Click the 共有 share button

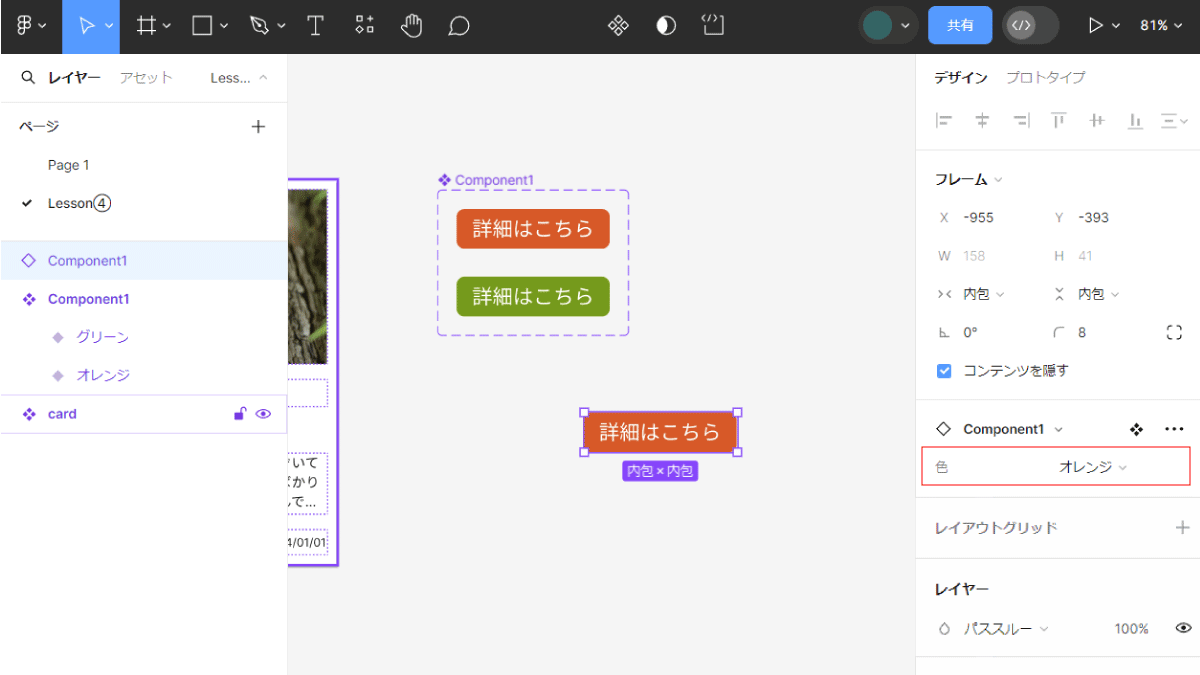(960, 26)
